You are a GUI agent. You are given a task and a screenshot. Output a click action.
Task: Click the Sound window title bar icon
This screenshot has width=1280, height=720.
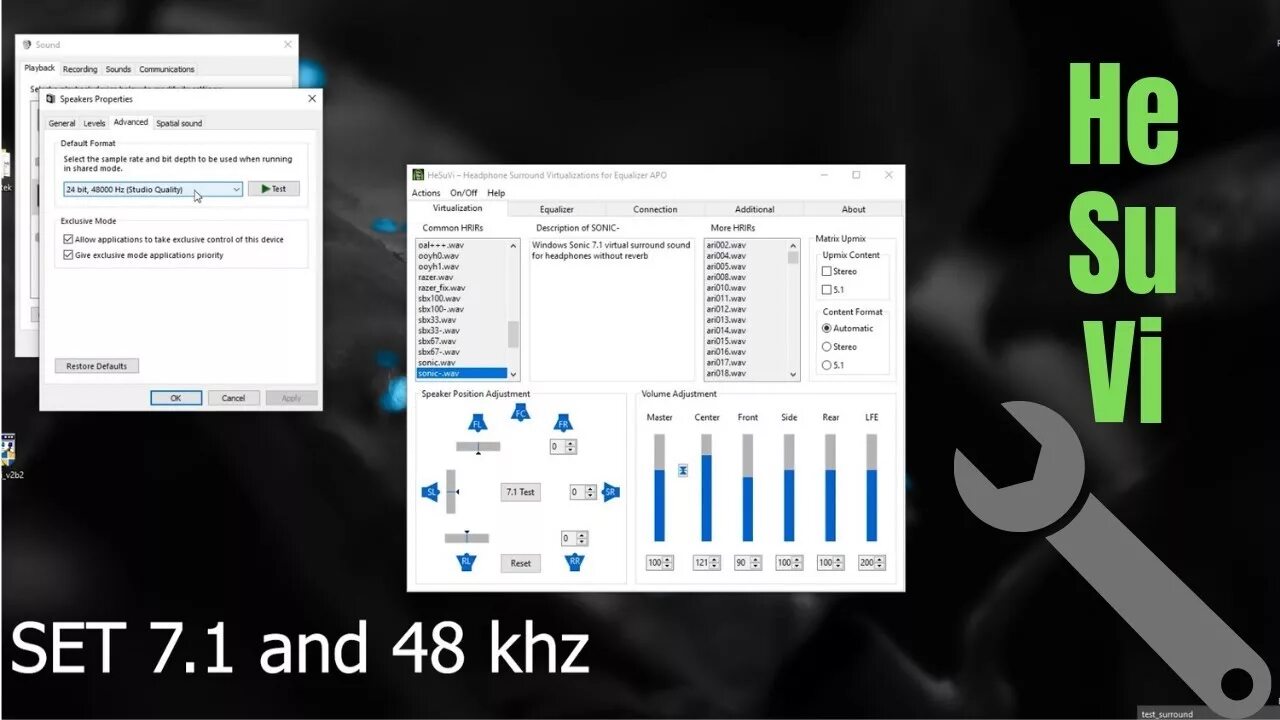[27, 45]
